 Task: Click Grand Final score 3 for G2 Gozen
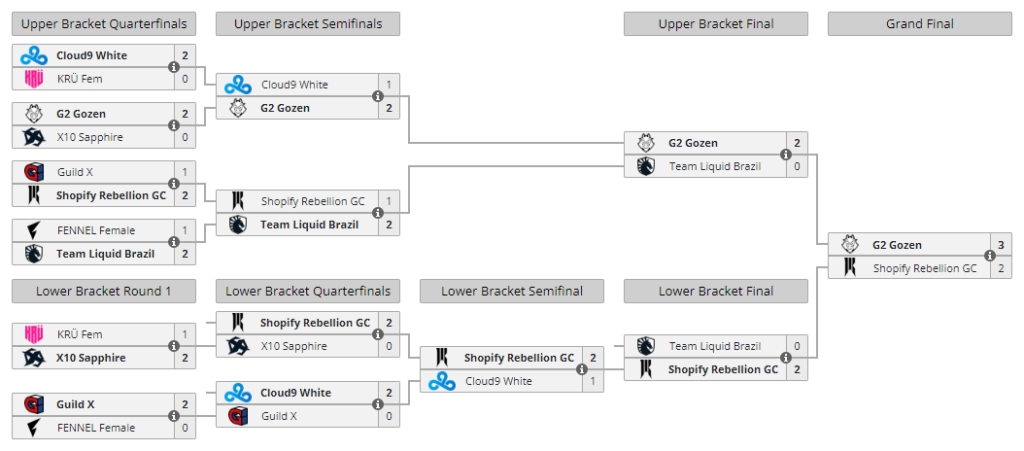point(1001,245)
